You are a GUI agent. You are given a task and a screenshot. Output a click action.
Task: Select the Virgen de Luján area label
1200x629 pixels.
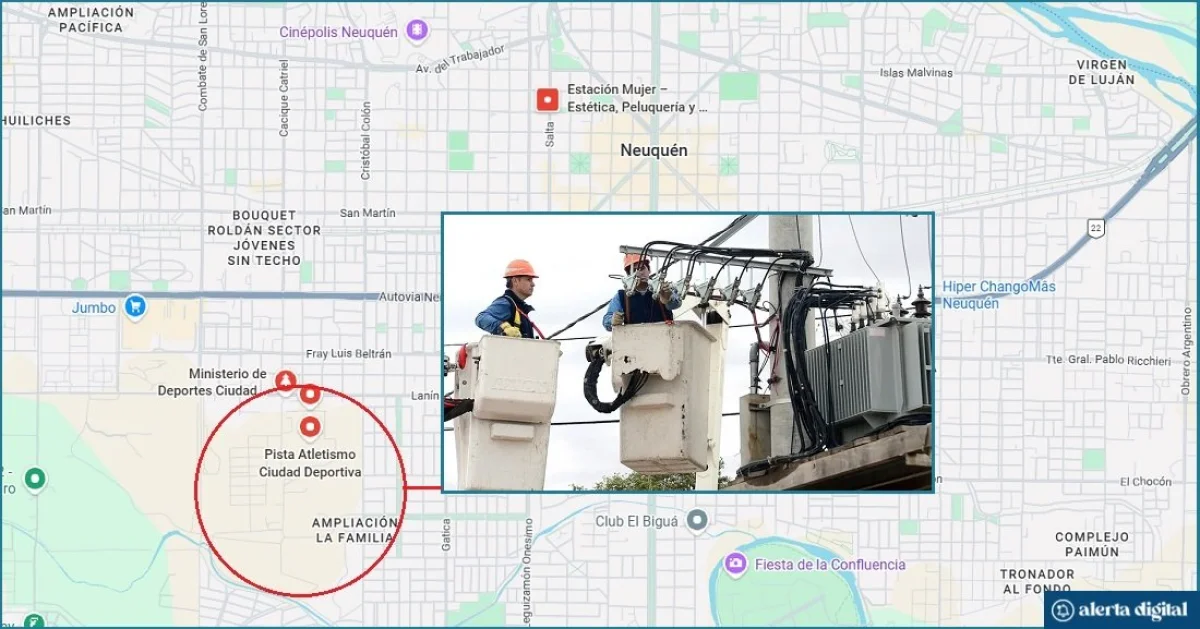click(1106, 72)
